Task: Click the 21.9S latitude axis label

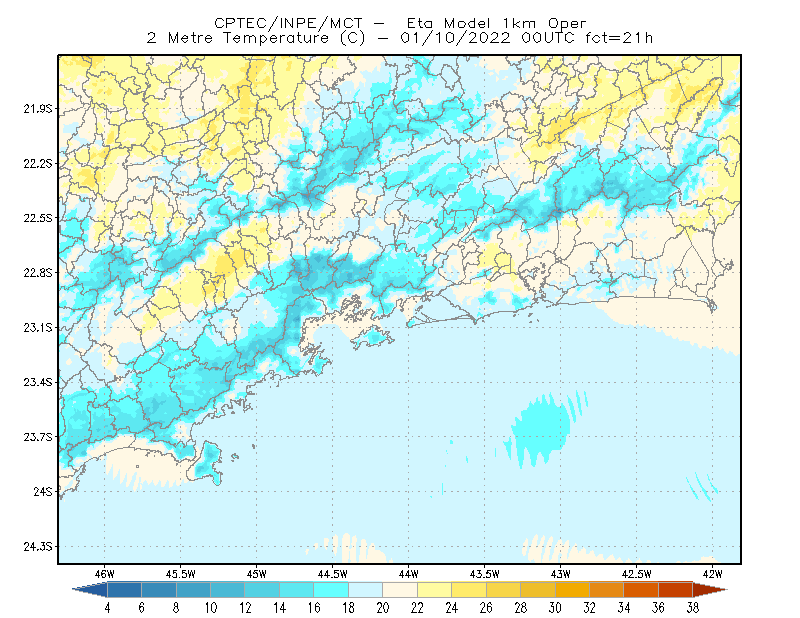Action: tap(38, 109)
